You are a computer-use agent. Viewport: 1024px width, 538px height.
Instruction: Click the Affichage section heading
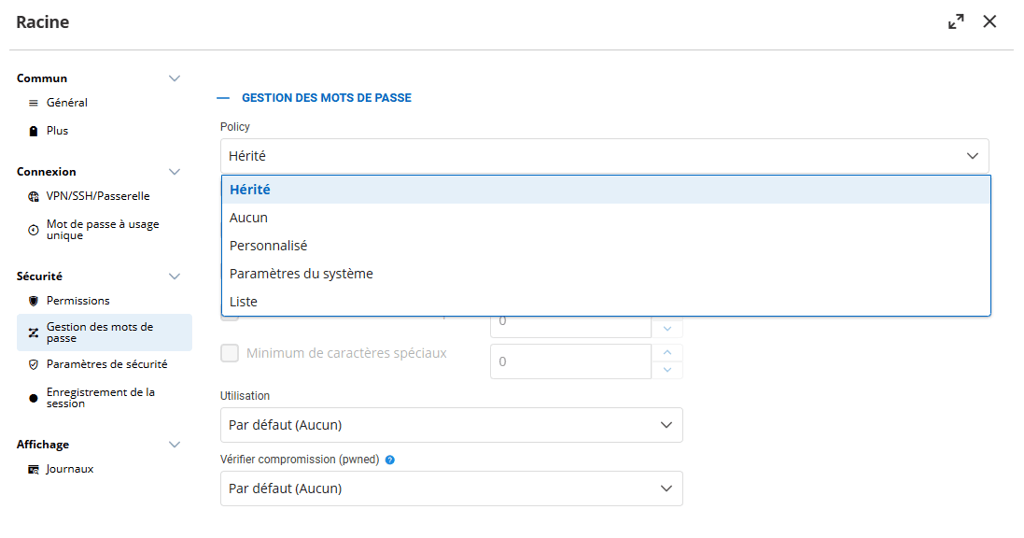pos(42,445)
